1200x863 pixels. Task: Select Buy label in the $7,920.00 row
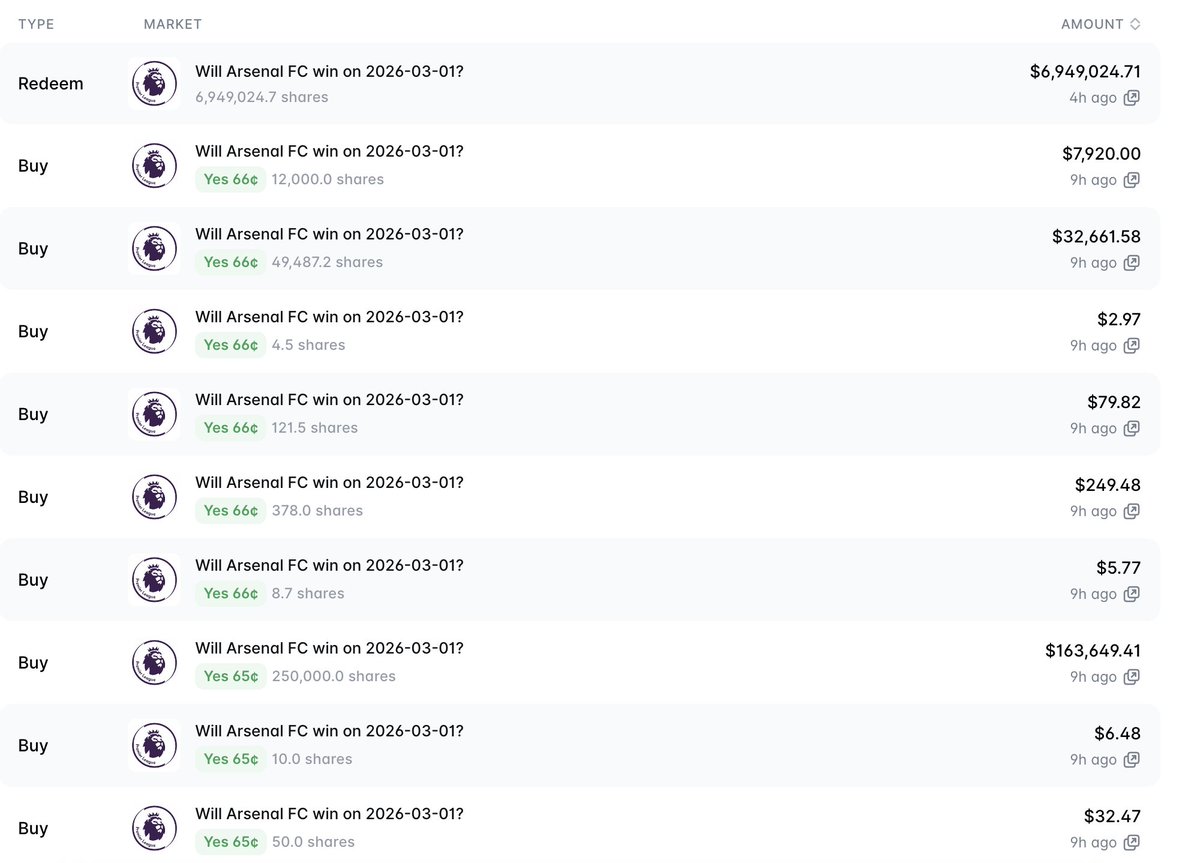click(x=33, y=166)
